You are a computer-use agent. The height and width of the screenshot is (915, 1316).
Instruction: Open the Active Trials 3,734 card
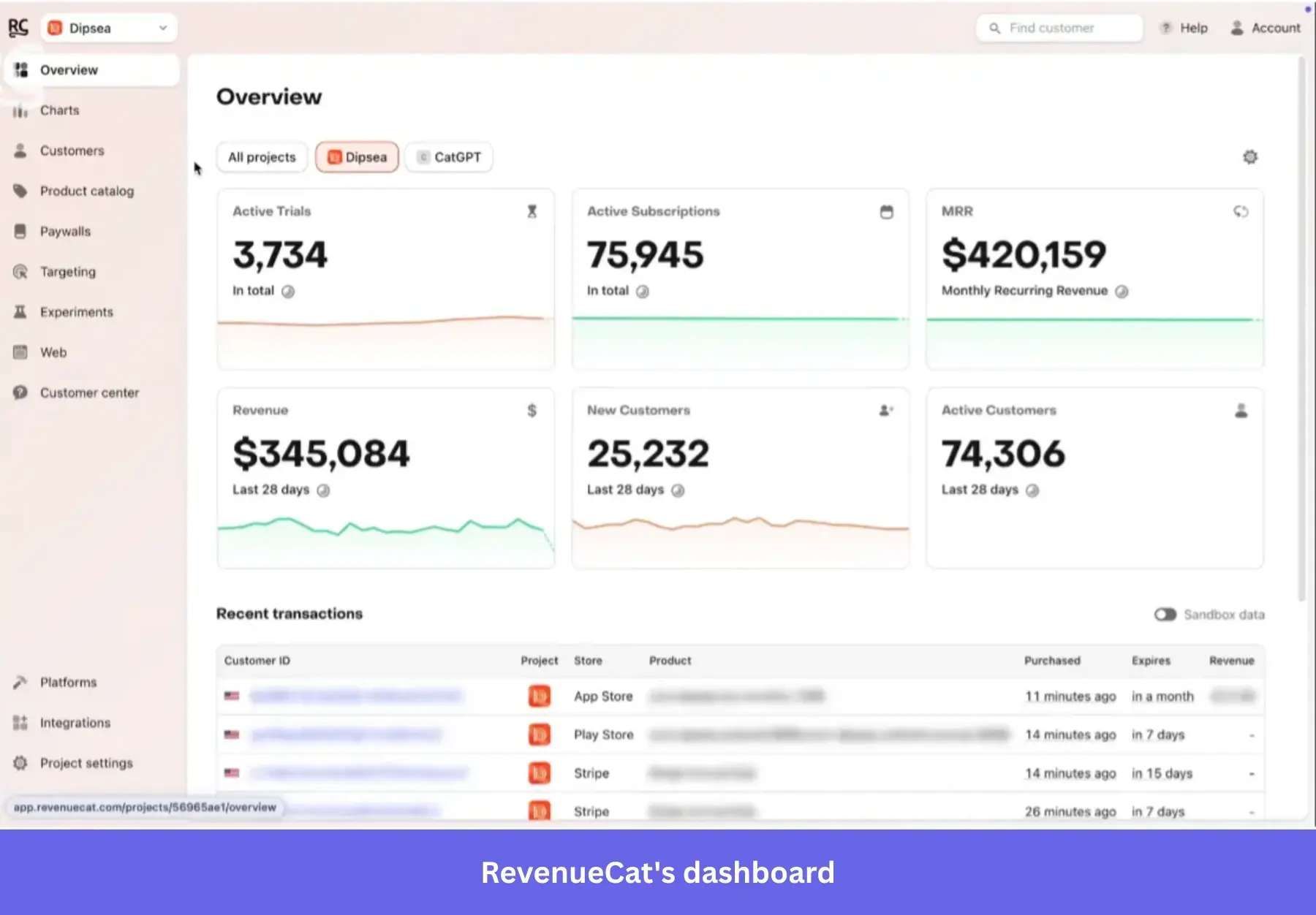coord(386,279)
